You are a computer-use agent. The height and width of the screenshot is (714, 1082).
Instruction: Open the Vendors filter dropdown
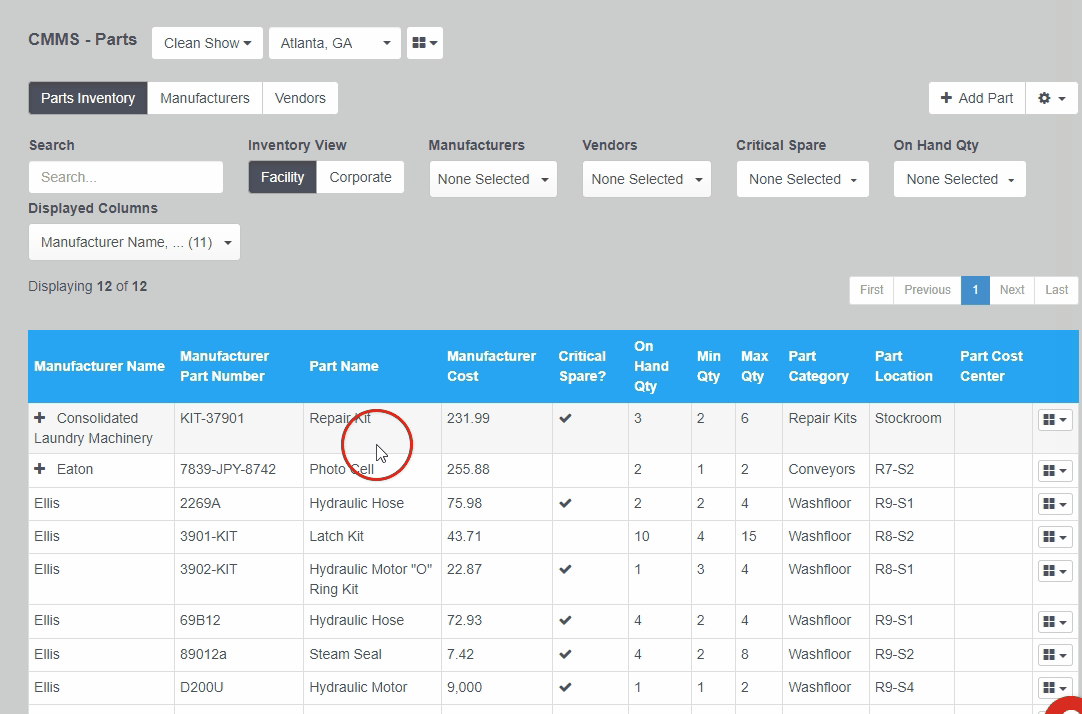click(647, 179)
